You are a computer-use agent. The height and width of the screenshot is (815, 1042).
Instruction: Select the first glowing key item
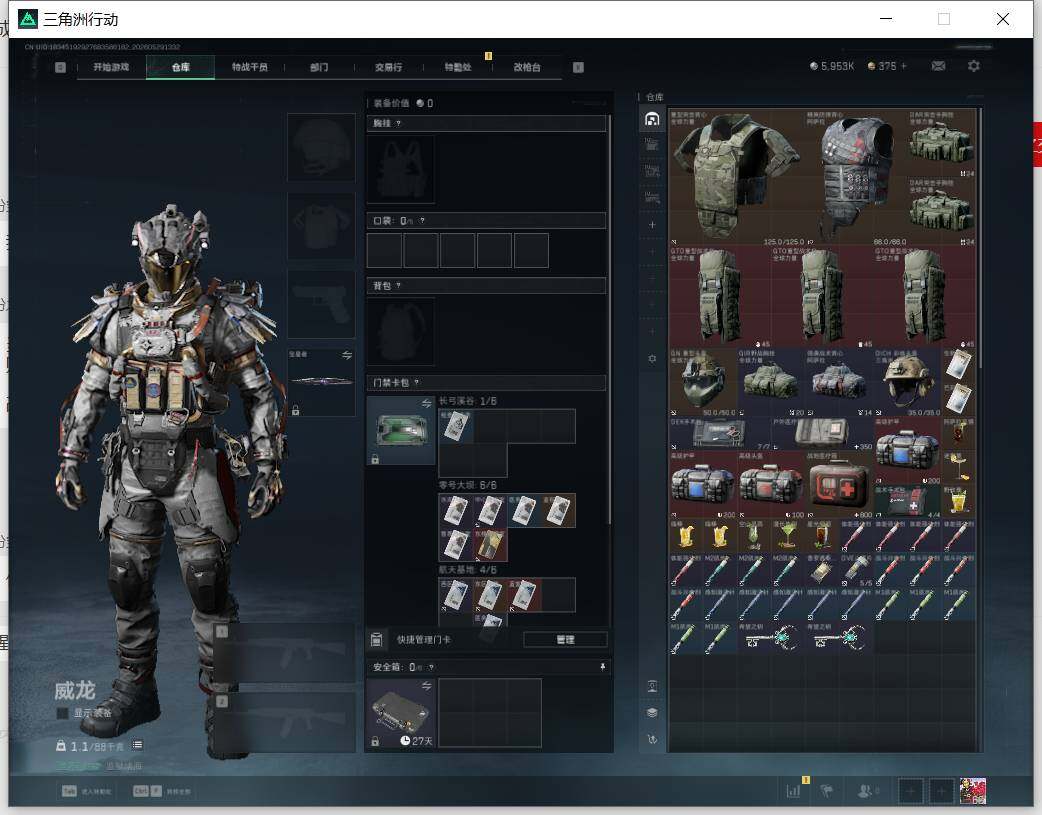[x=771, y=639]
